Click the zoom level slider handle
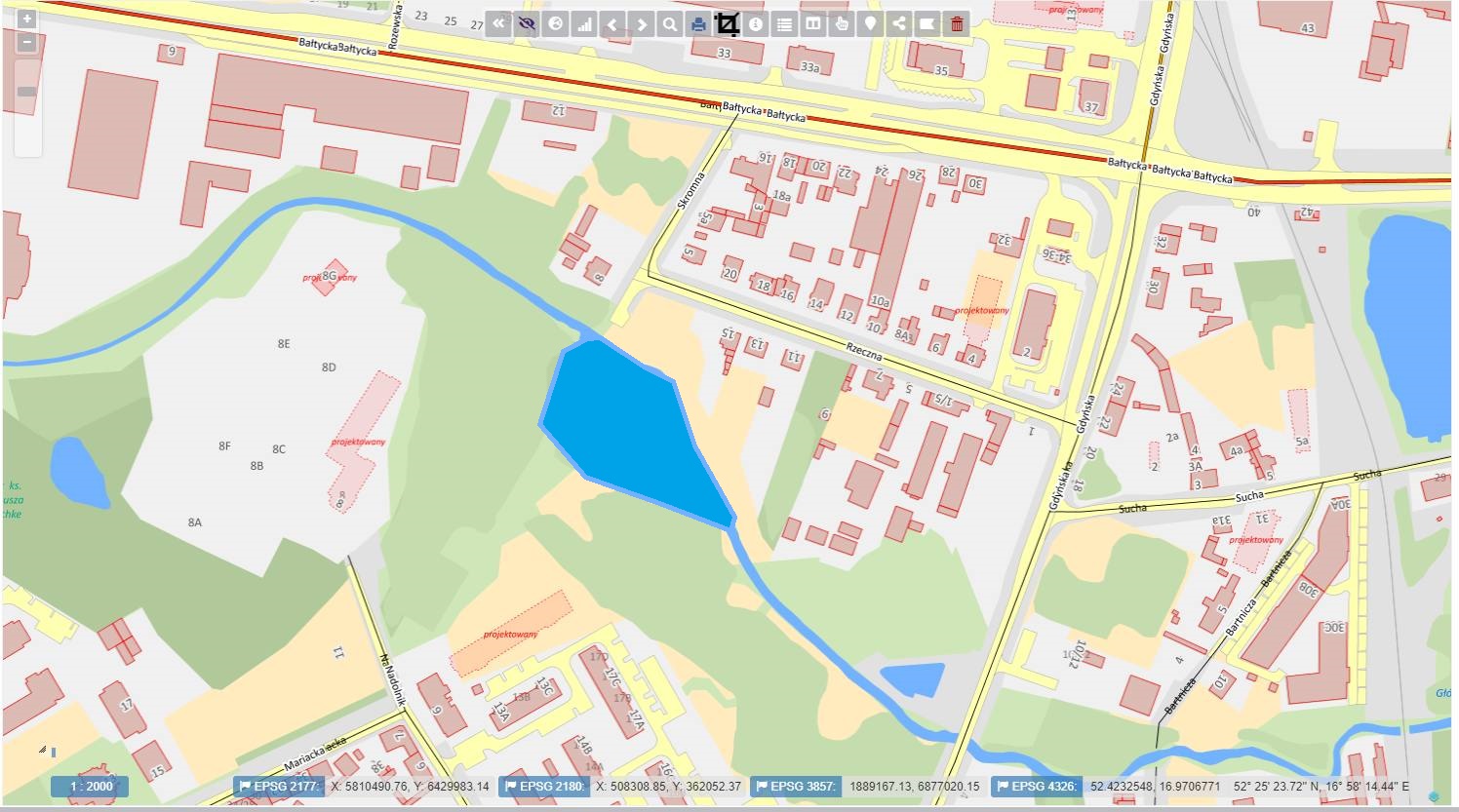Image resolution: width=1459 pixels, height=812 pixels. (x=27, y=92)
